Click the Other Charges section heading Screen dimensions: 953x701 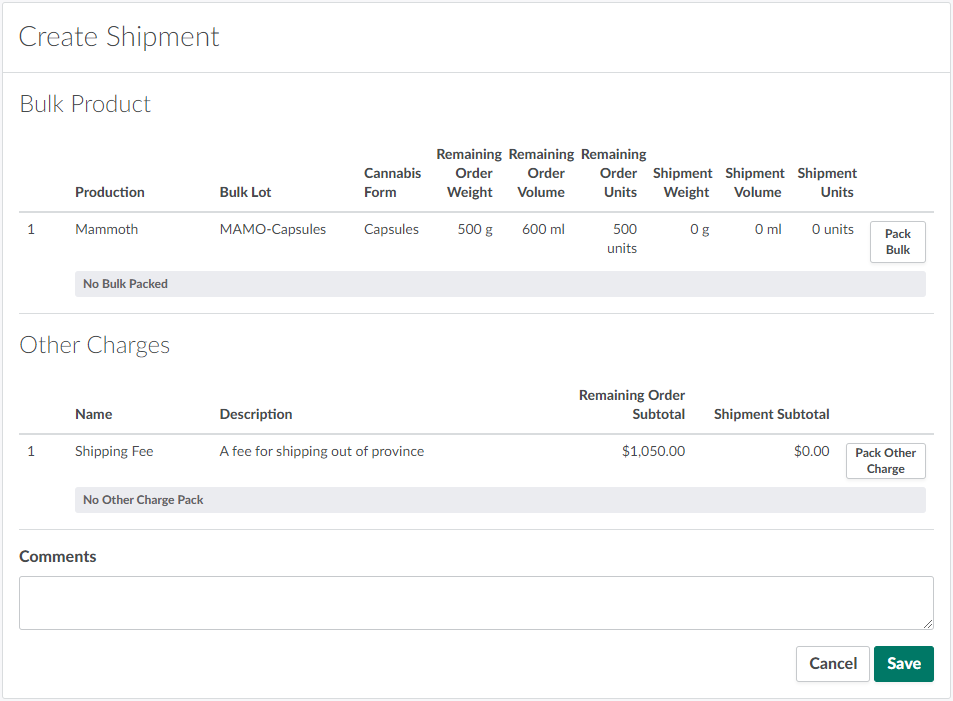95,345
